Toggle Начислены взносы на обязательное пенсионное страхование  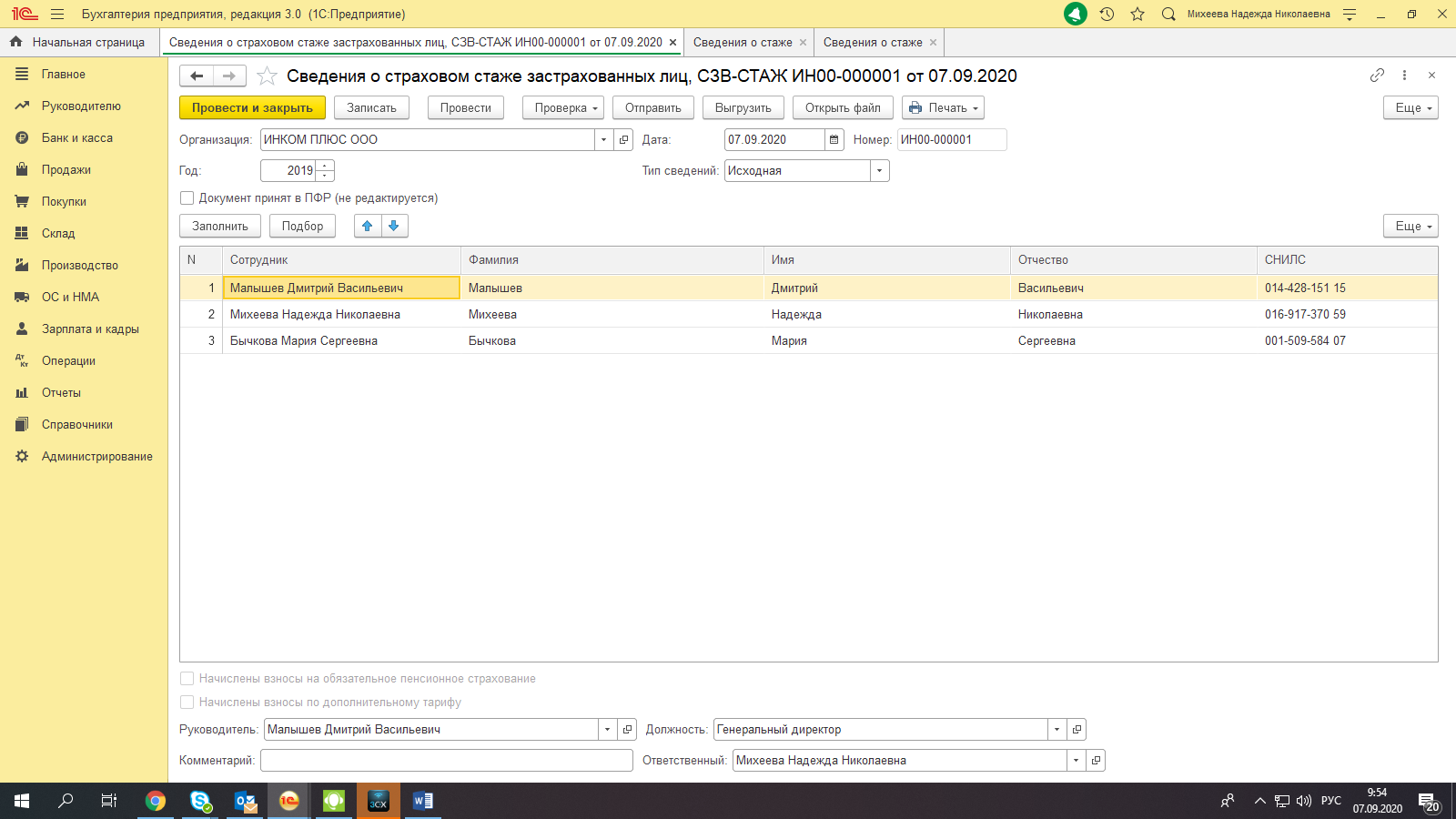coord(187,678)
